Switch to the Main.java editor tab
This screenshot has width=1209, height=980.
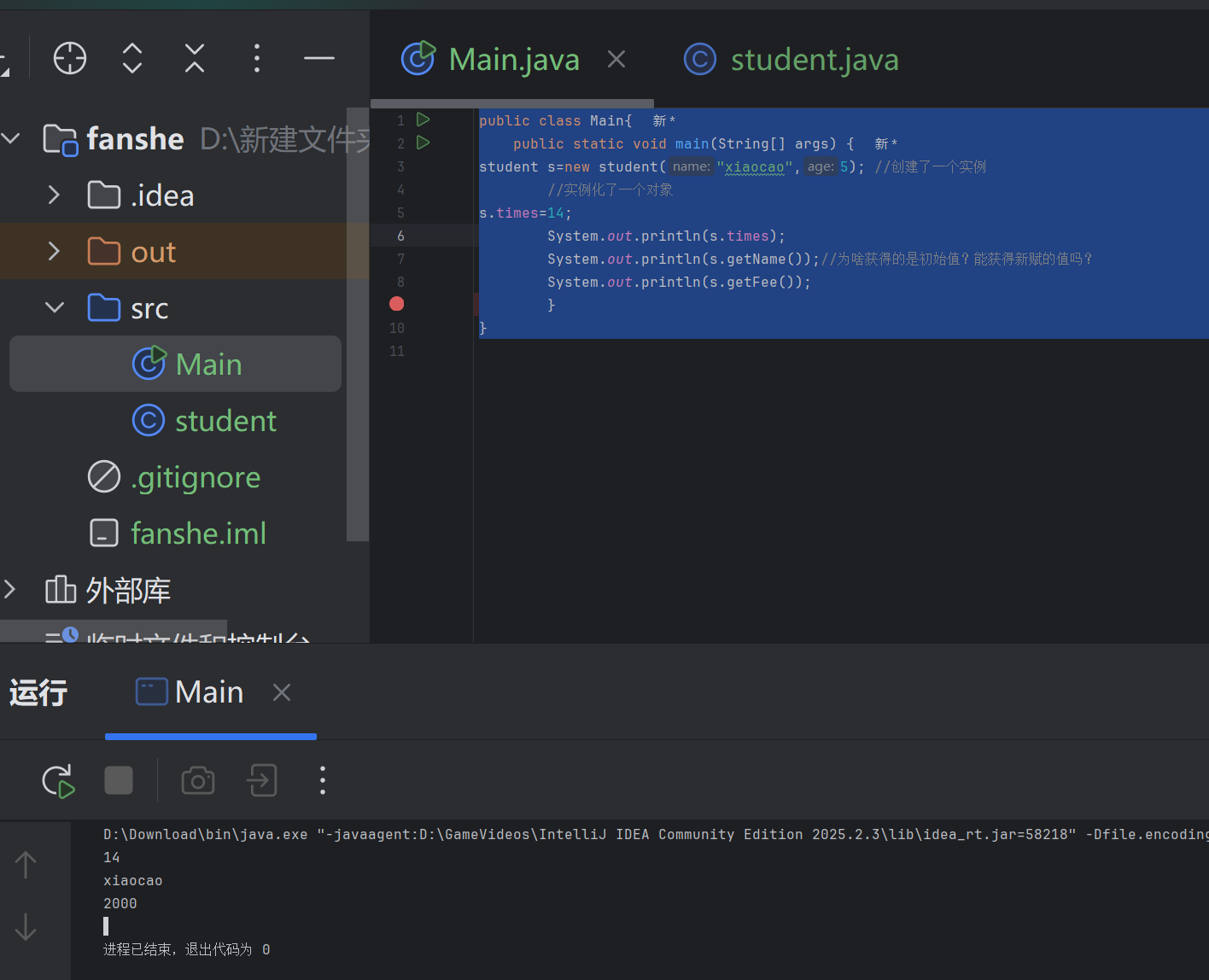(514, 59)
